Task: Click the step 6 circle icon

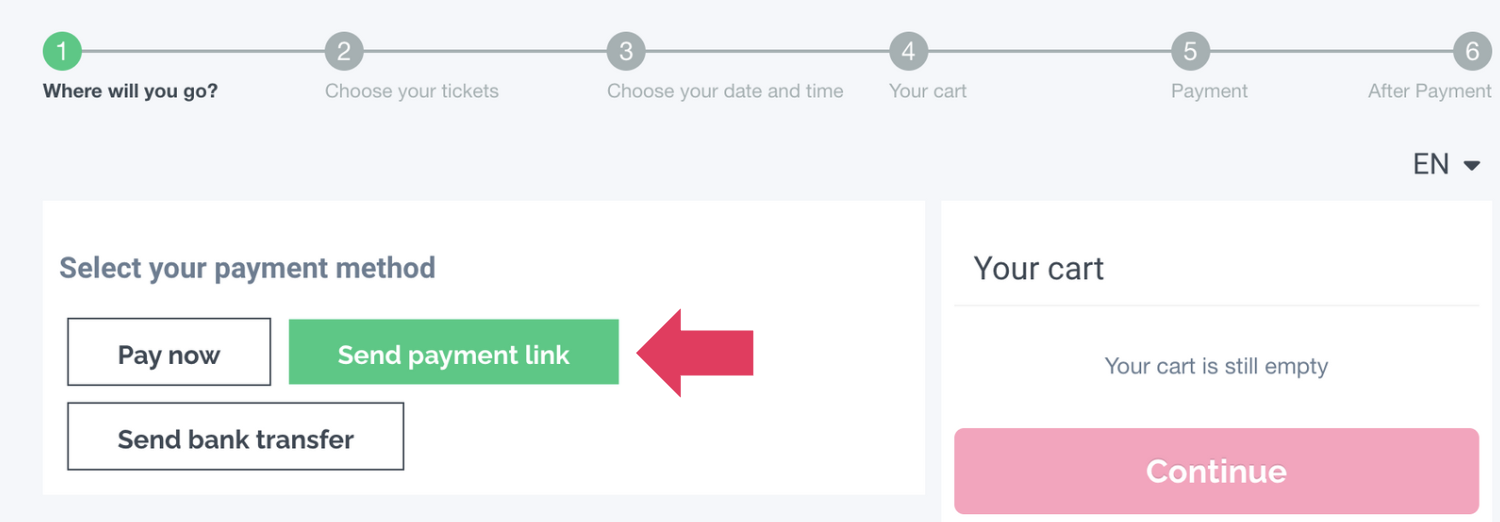Action: (1472, 52)
